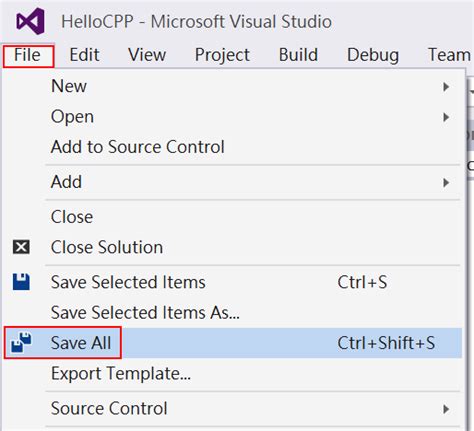Click the Save Selected Items floppy icon

pyautogui.click(x=21, y=282)
